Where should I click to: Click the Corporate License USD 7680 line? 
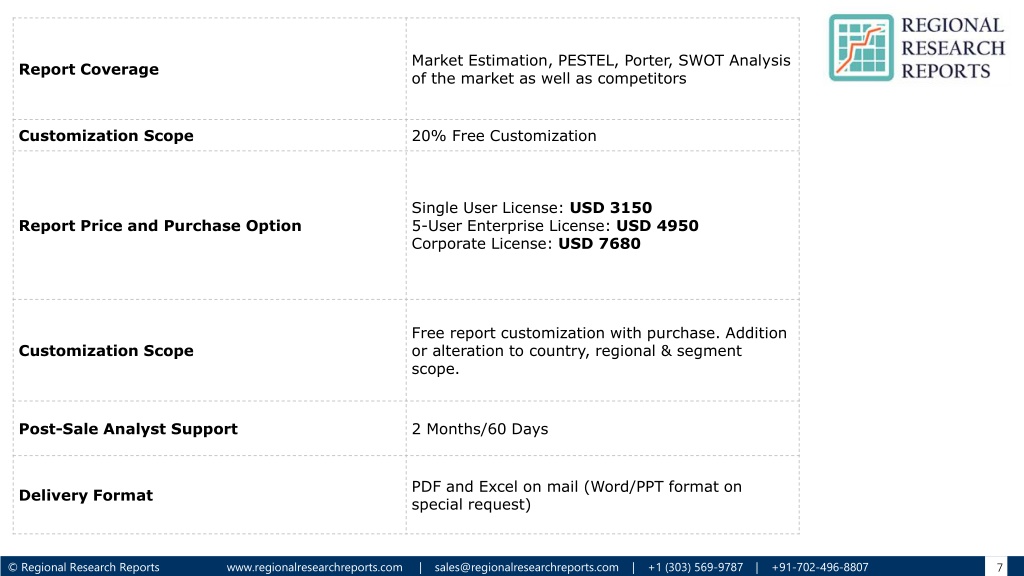click(x=526, y=244)
